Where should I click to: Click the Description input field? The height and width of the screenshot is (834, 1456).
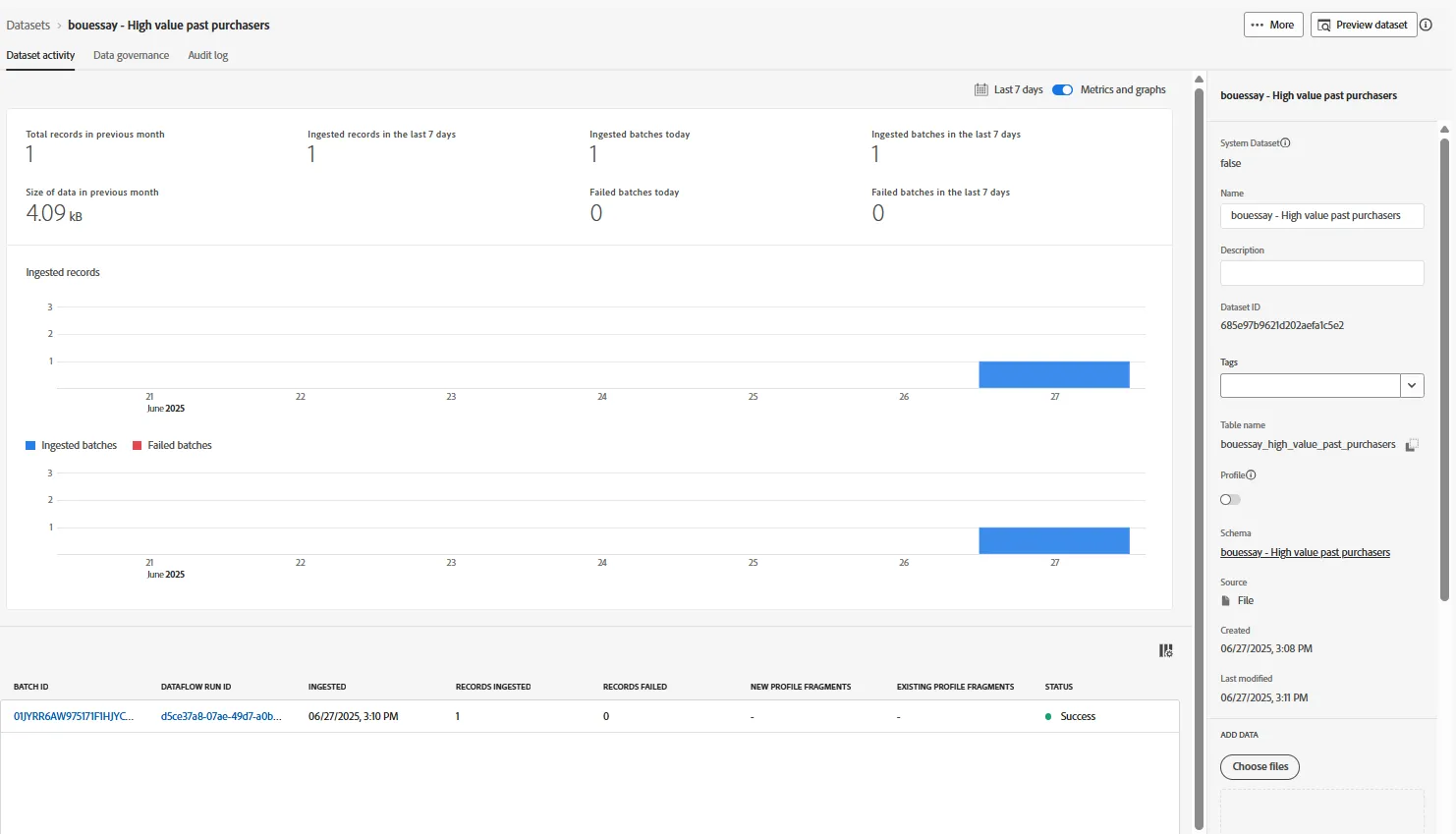(x=1321, y=272)
